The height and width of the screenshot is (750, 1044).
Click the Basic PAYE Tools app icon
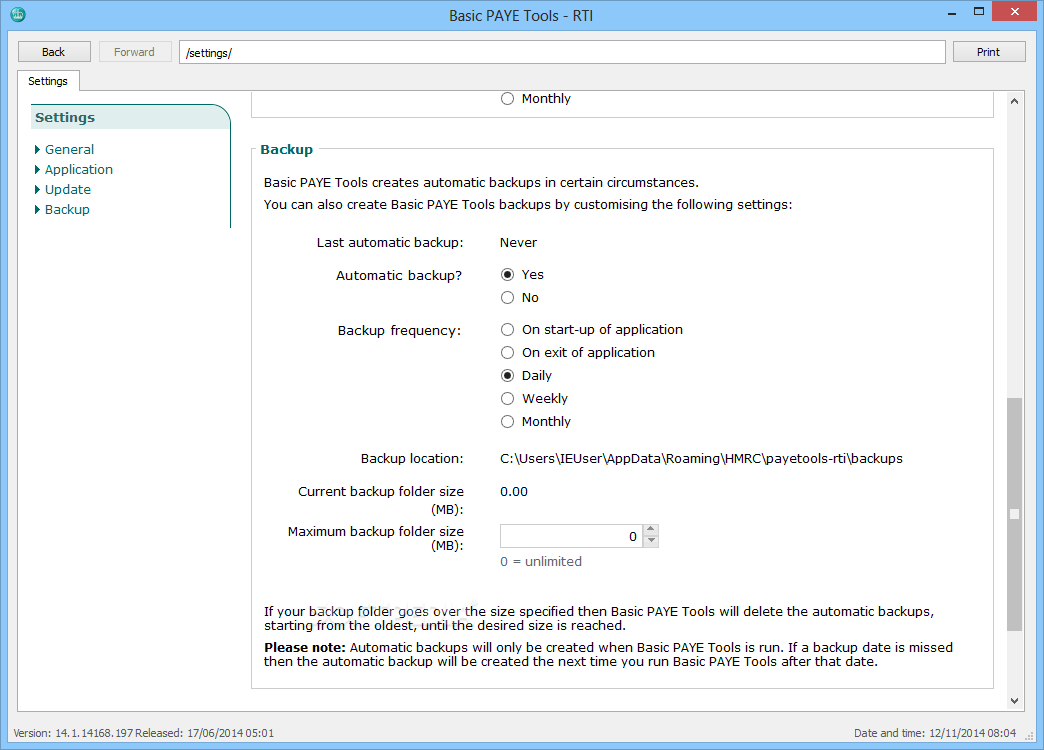[x=18, y=14]
